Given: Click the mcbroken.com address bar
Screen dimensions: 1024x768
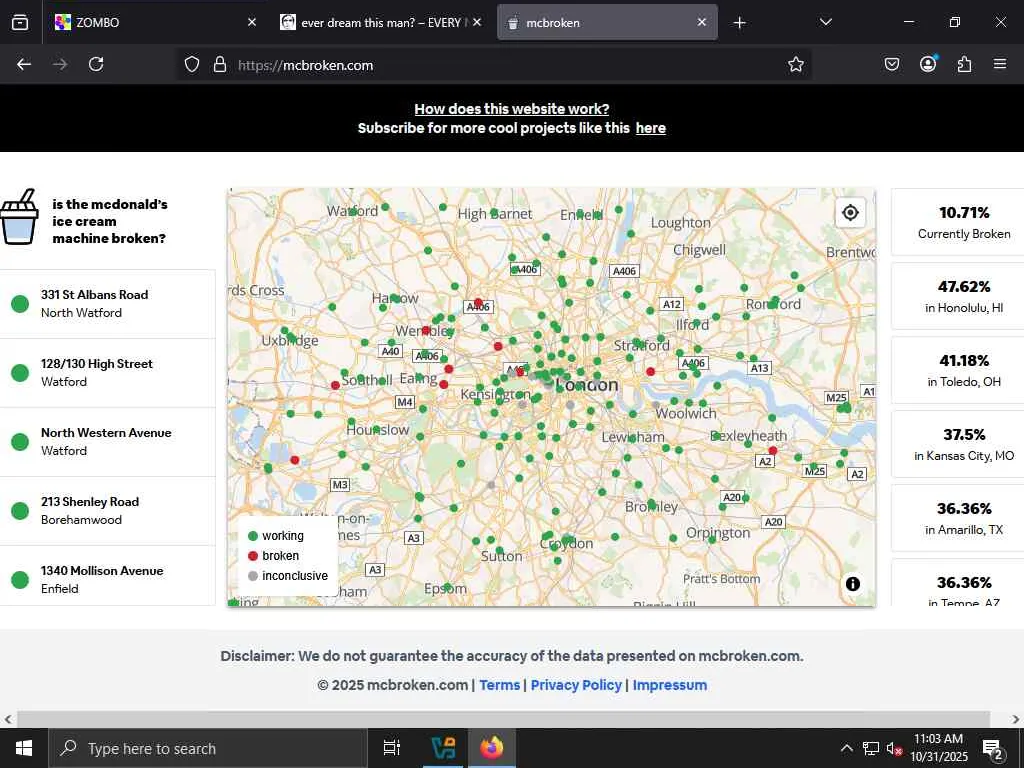Looking at the screenshot, I should point(500,65).
